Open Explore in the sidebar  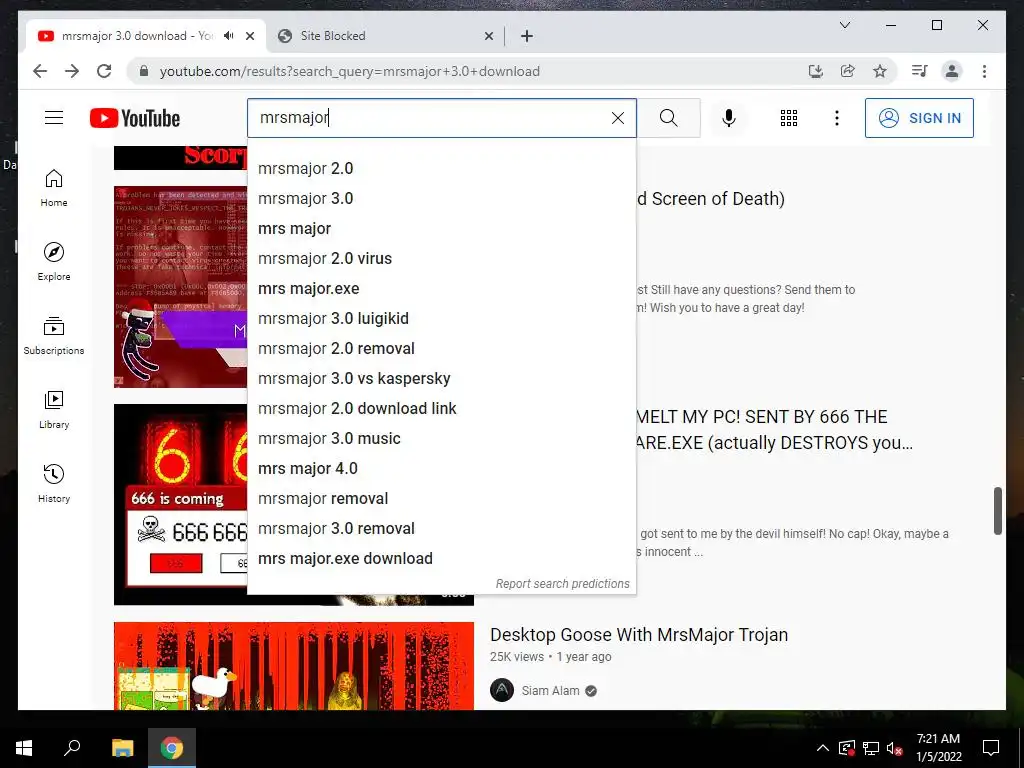[54, 262]
